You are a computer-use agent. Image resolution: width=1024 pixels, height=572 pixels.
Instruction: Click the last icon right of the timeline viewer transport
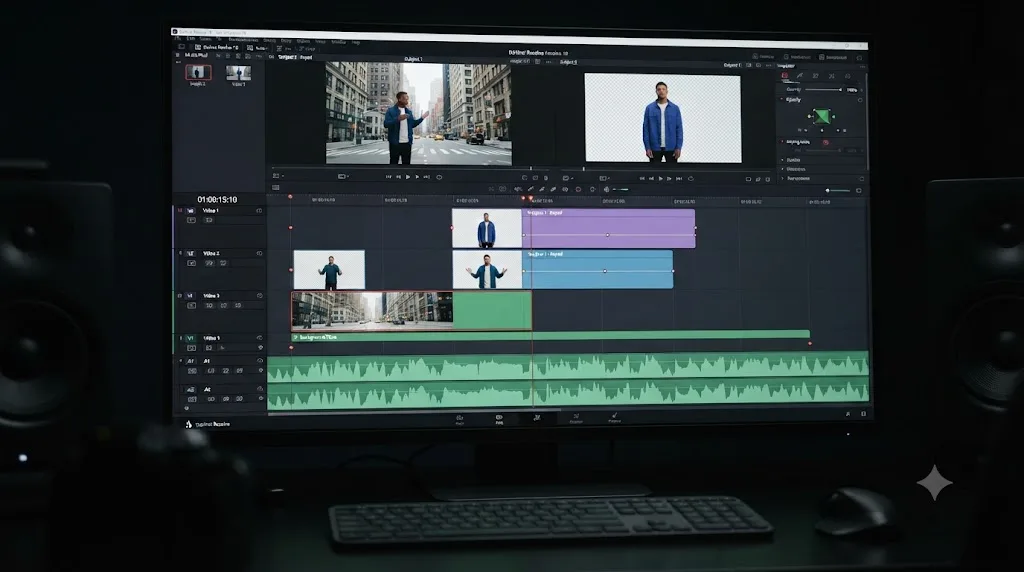point(768,179)
